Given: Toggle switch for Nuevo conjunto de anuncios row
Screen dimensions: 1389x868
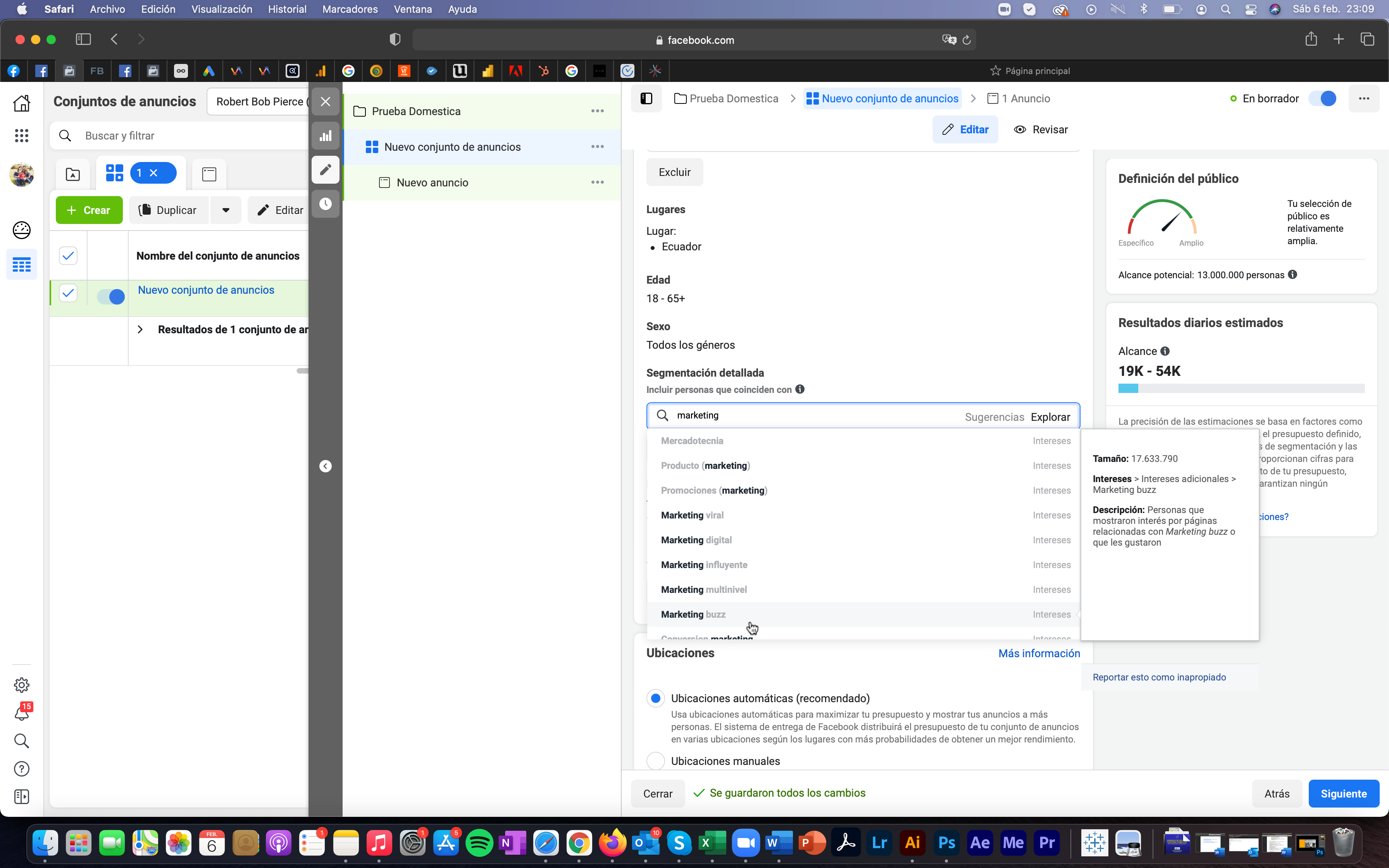Looking at the screenshot, I should [x=111, y=297].
